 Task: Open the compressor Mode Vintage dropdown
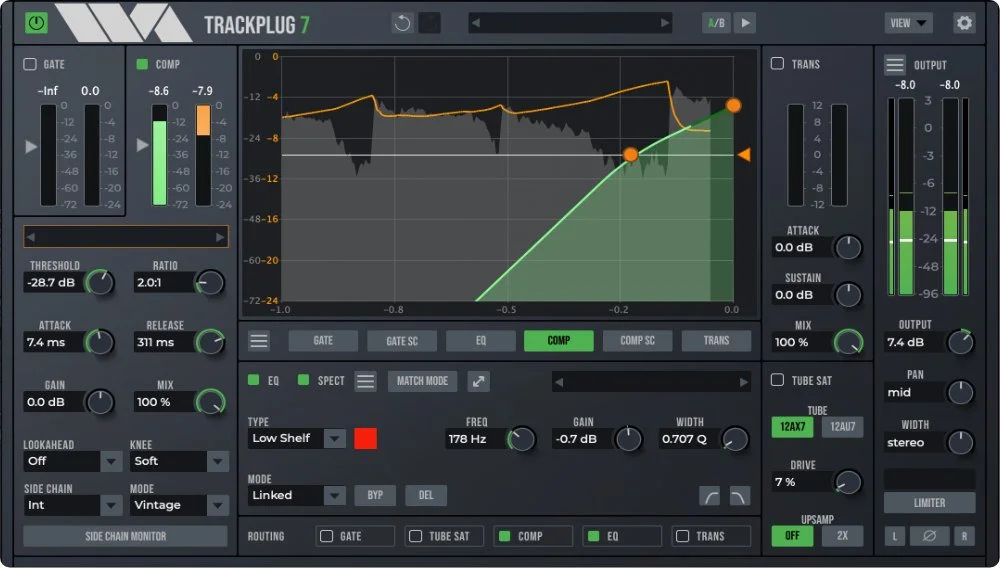[179, 505]
